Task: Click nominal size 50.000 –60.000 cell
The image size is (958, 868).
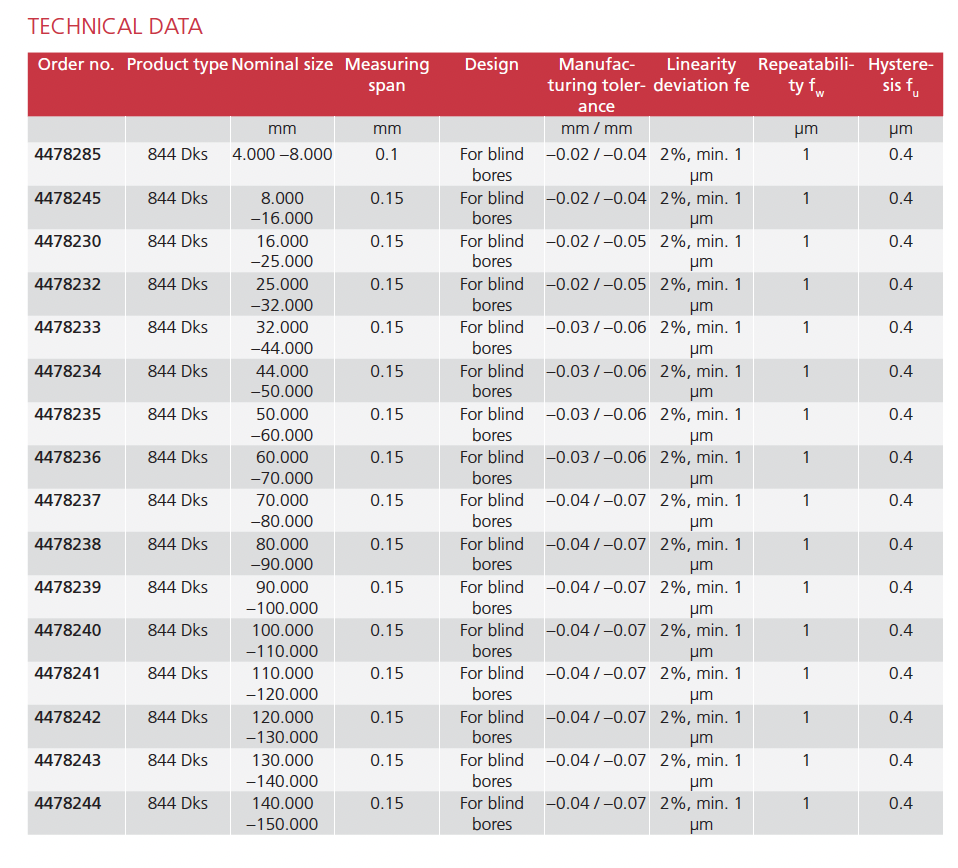Action: tap(282, 424)
